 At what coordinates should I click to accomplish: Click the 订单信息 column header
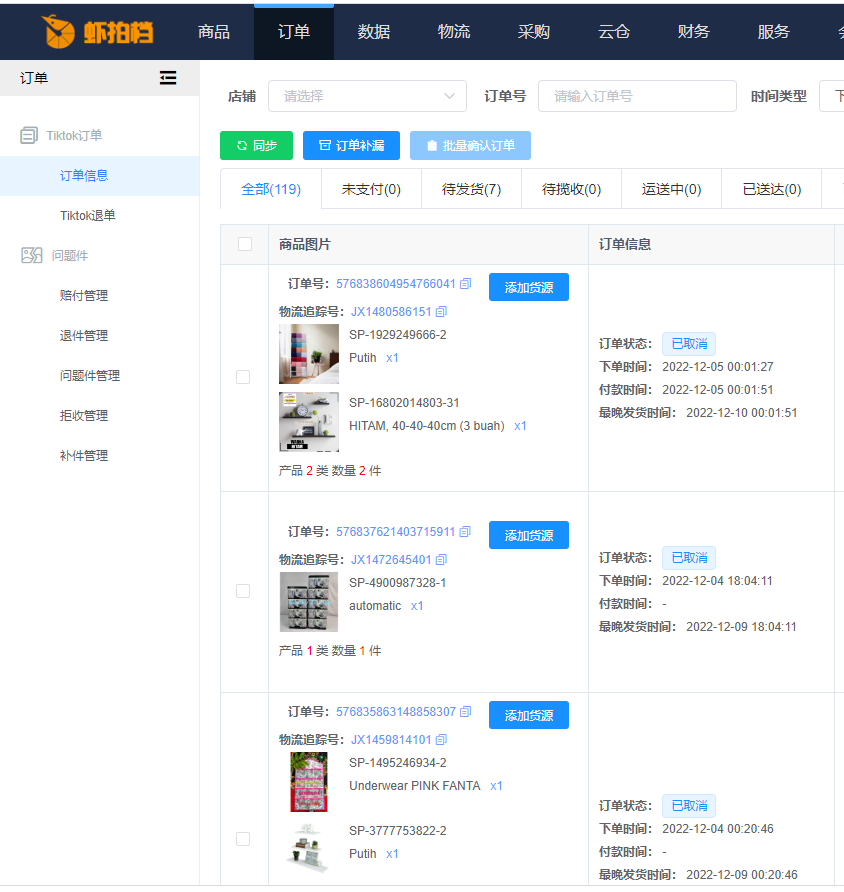625,245
